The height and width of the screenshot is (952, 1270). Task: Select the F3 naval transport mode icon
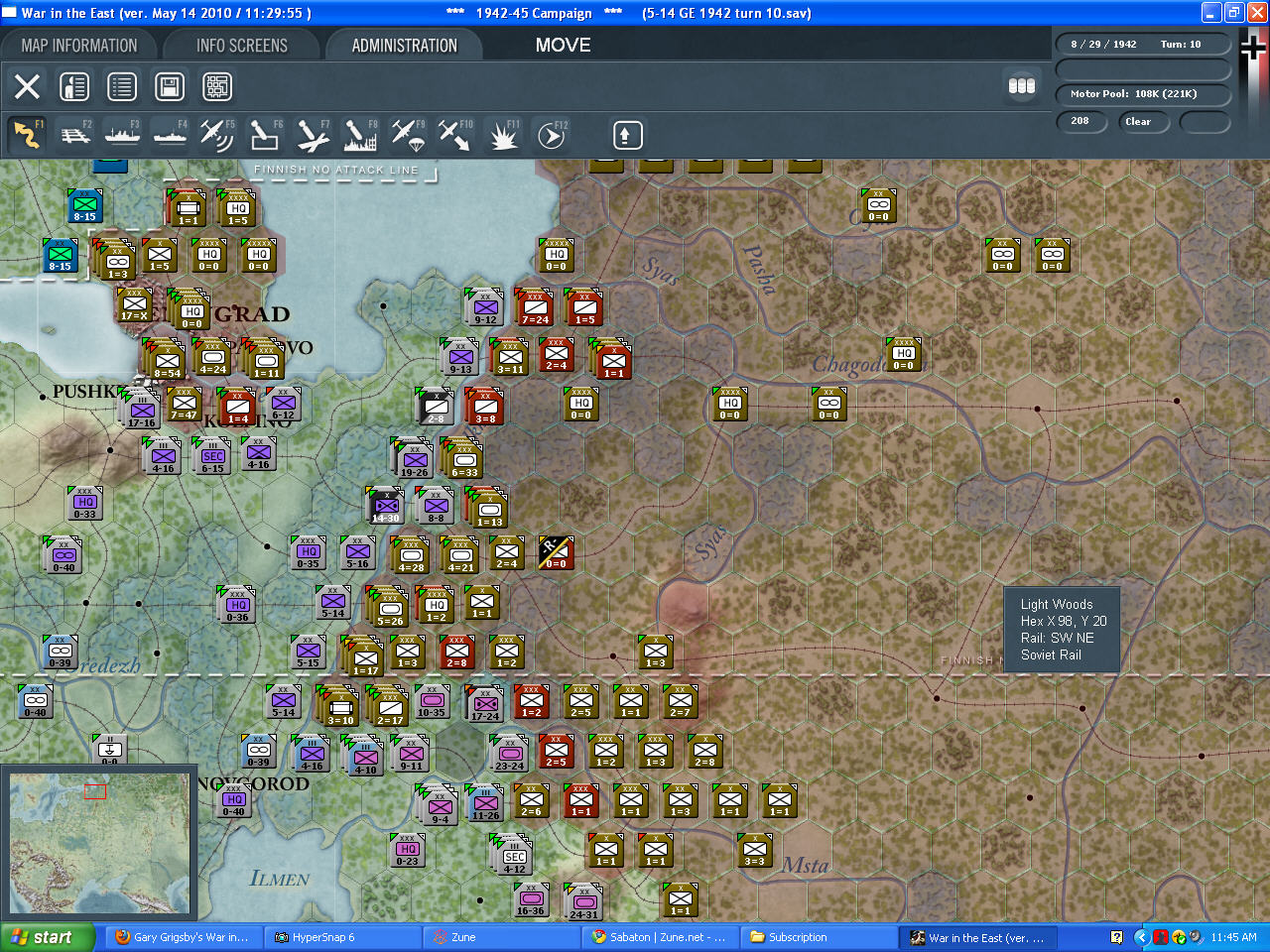(122, 135)
